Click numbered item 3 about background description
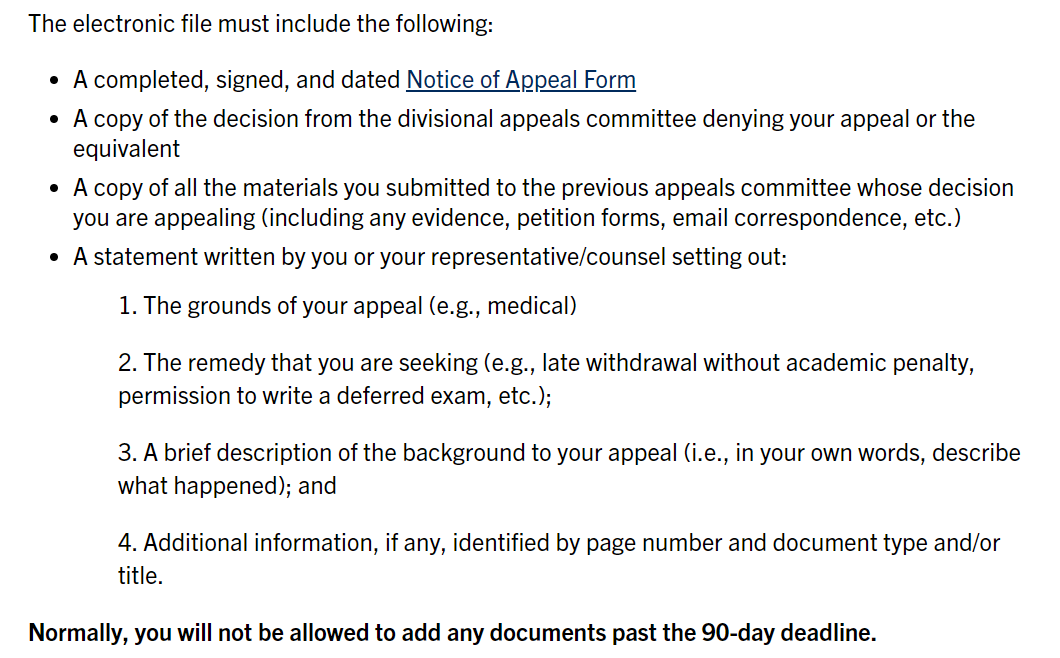 [x=568, y=453]
